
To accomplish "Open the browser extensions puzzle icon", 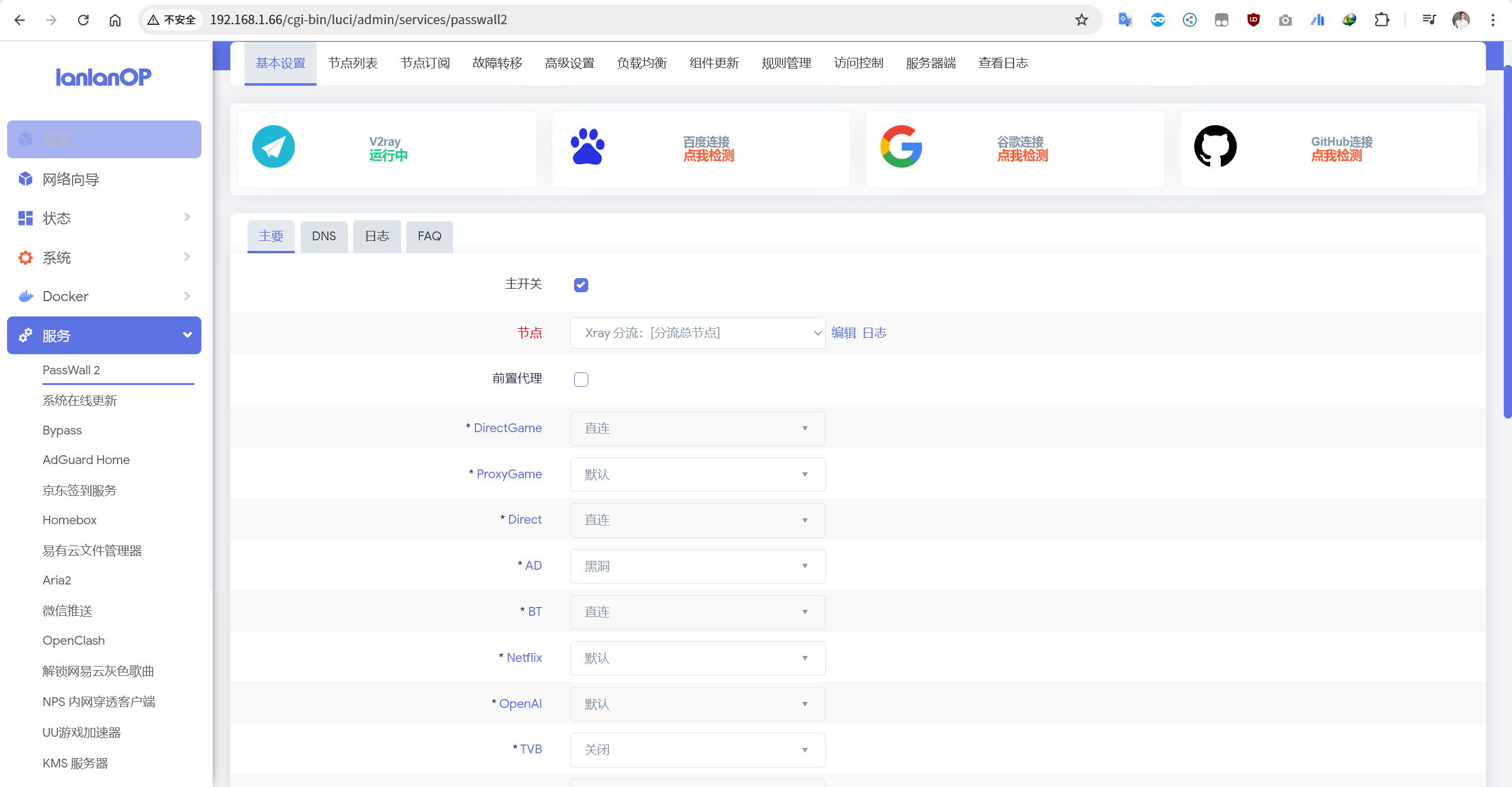I will tap(1381, 20).
